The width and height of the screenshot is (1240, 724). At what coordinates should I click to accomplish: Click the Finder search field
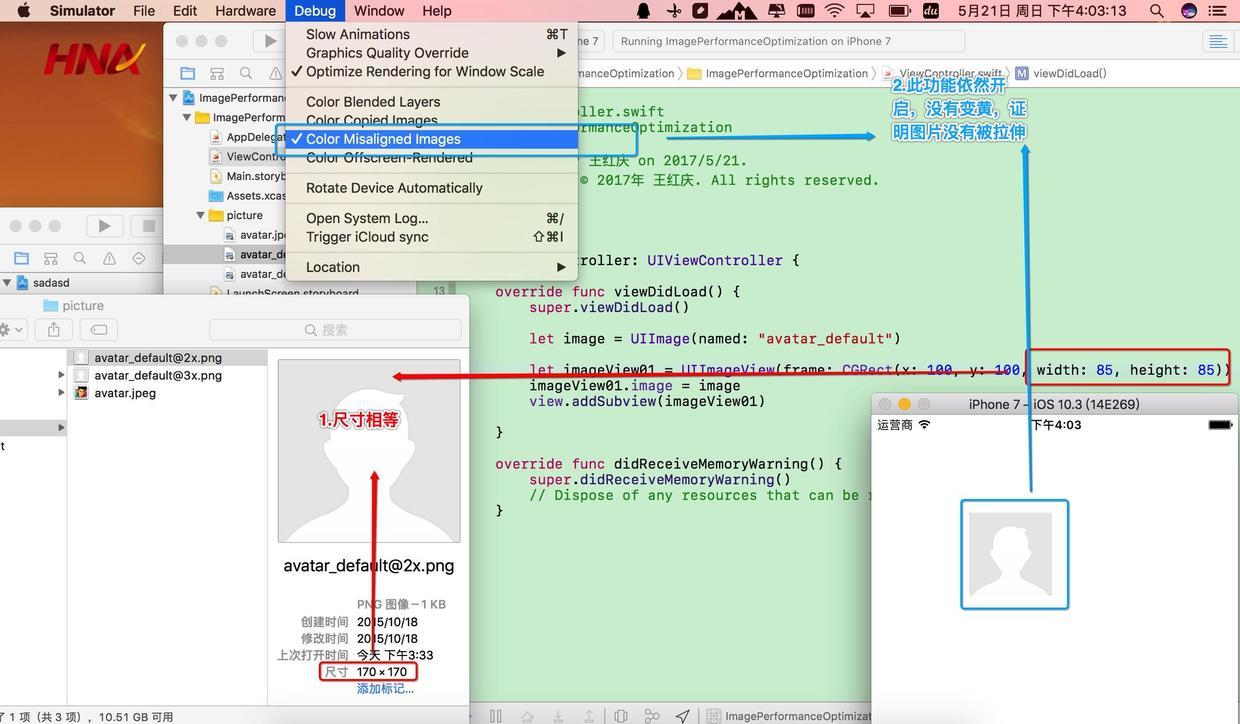[335, 329]
